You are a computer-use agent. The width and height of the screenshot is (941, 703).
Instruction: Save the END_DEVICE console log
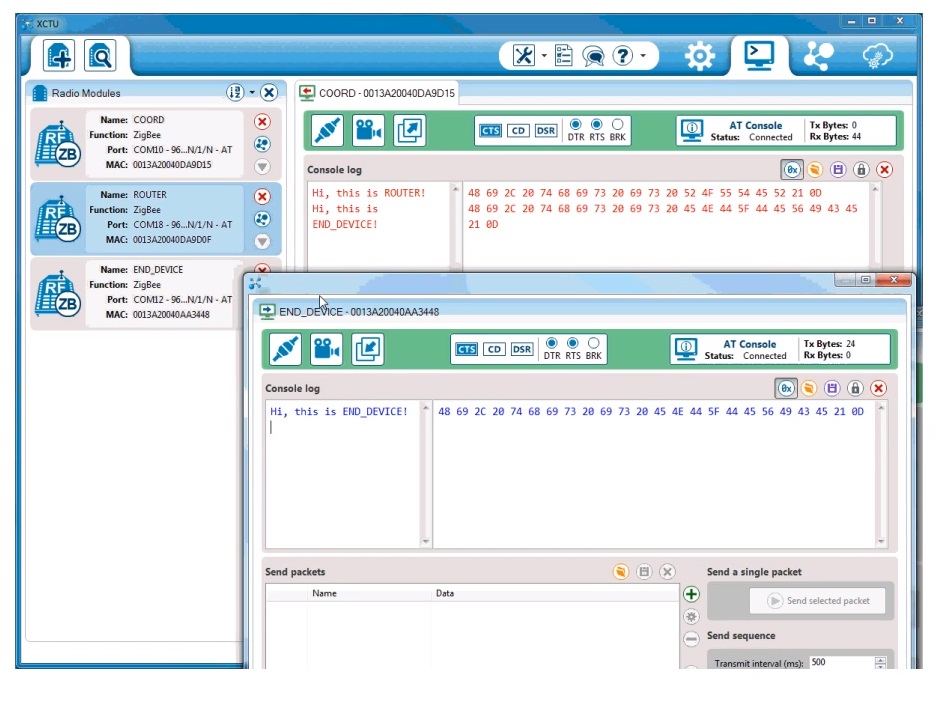[x=832, y=388]
